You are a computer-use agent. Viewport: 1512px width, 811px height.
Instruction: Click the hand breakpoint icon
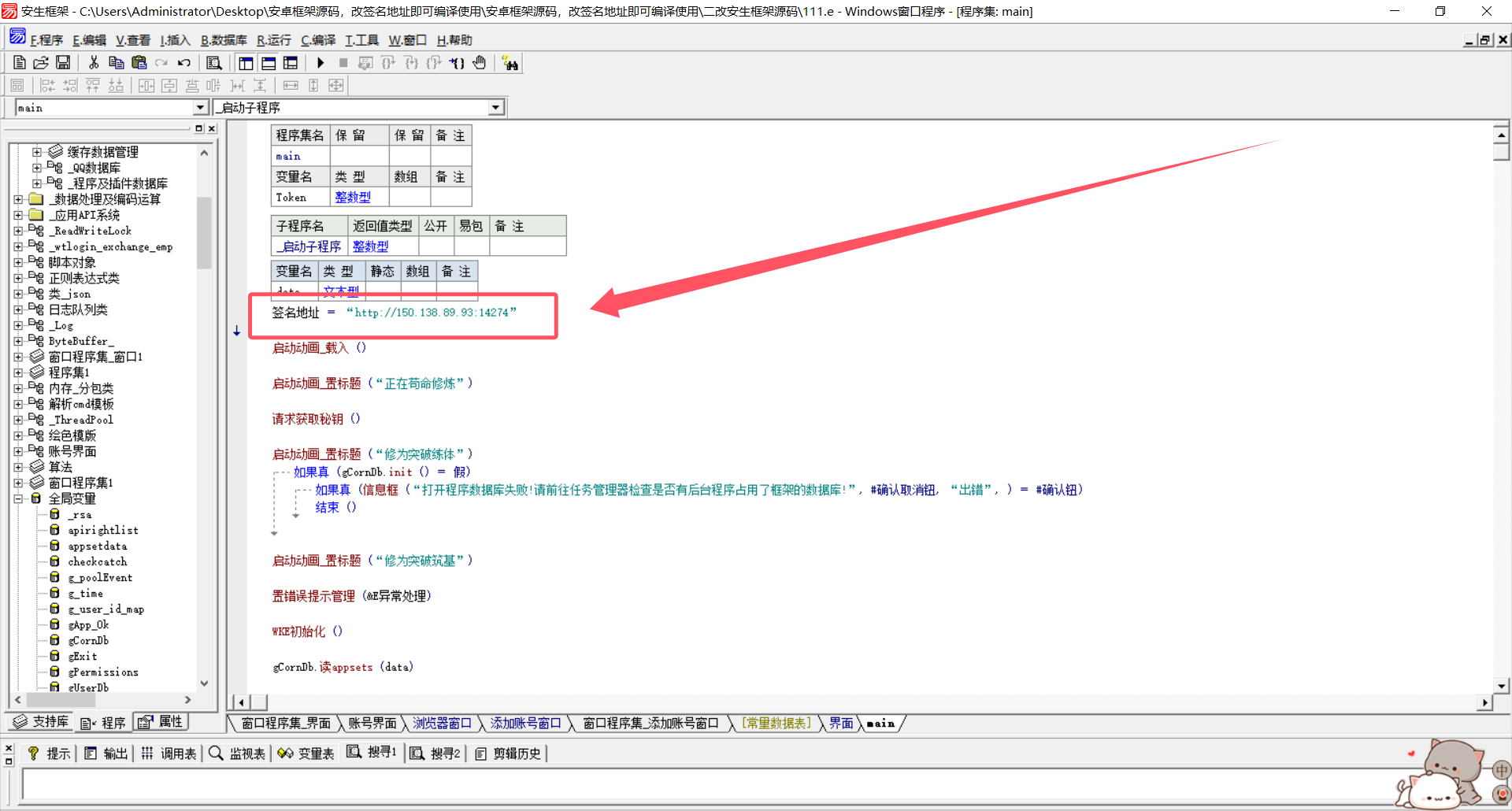click(480, 63)
